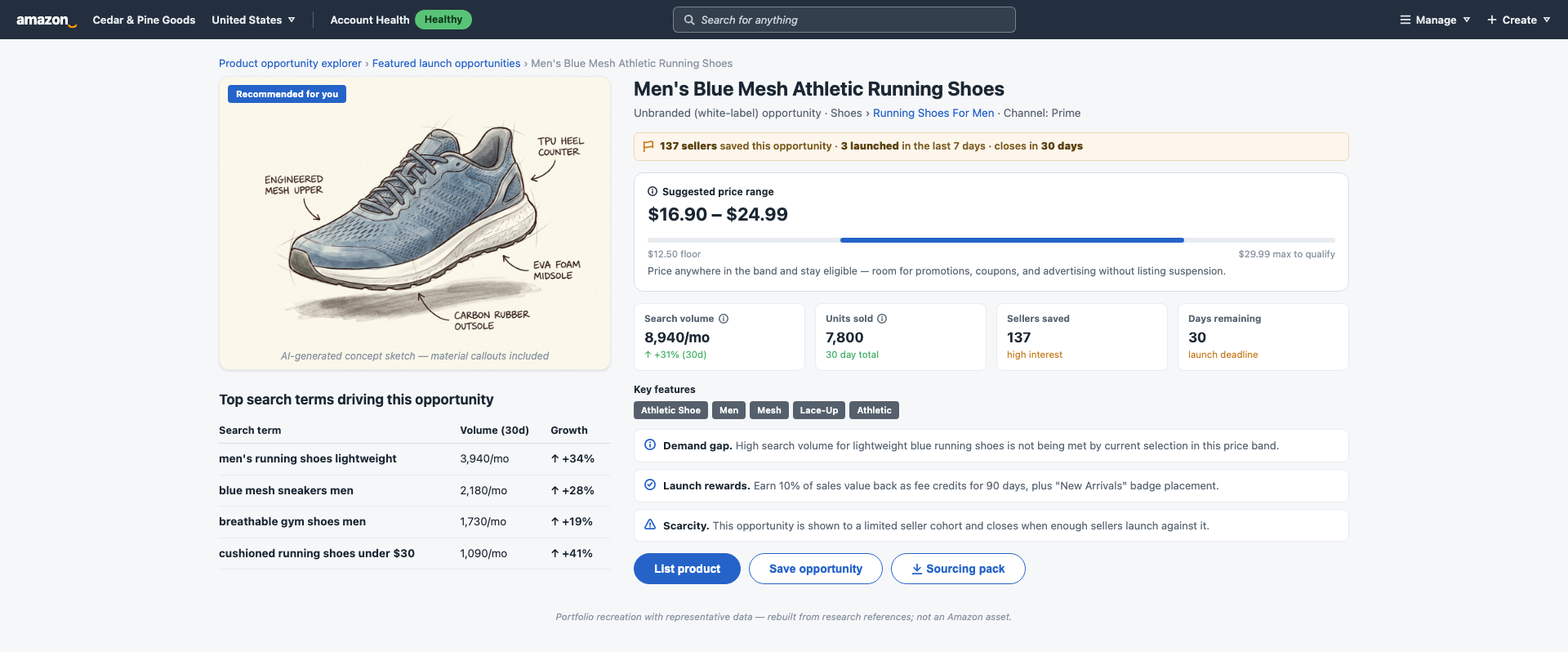This screenshot has height=652, width=1568.
Task: Go to Product opportunity explorer breadcrumb
Action: 290,63
